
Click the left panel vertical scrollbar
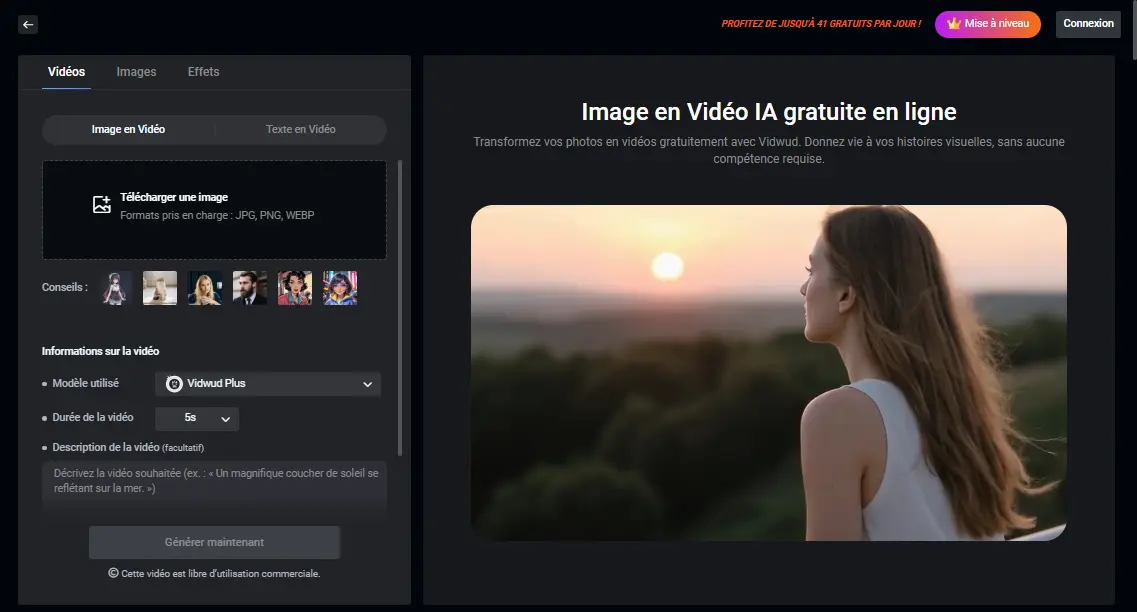(400, 300)
